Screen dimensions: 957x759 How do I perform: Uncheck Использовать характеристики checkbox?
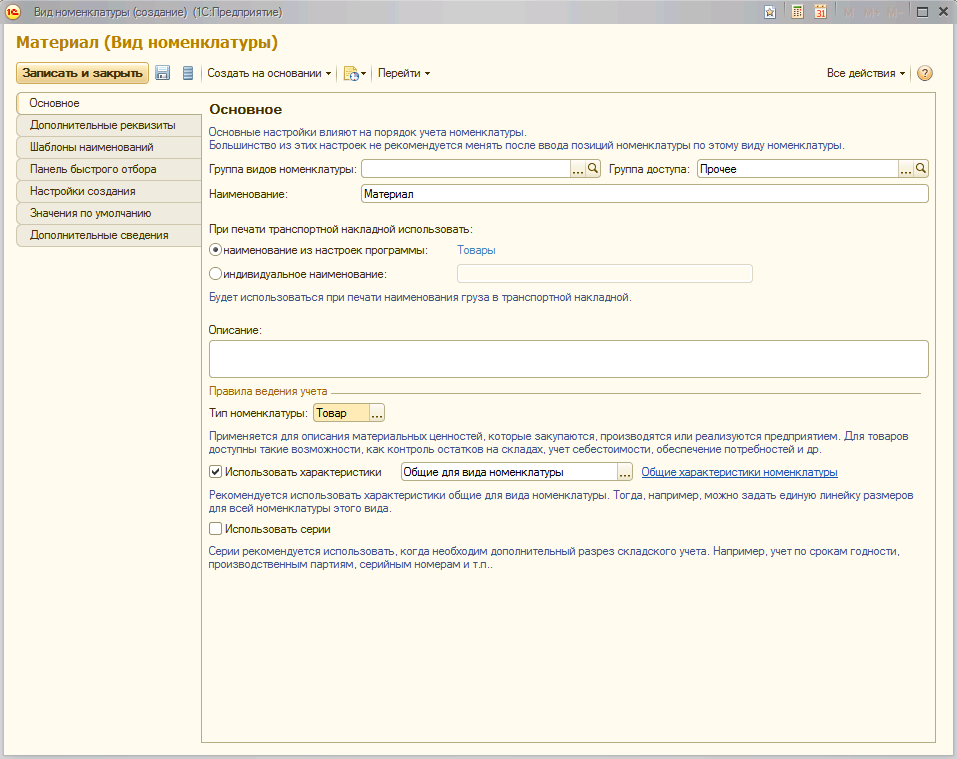pyautogui.click(x=215, y=472)
